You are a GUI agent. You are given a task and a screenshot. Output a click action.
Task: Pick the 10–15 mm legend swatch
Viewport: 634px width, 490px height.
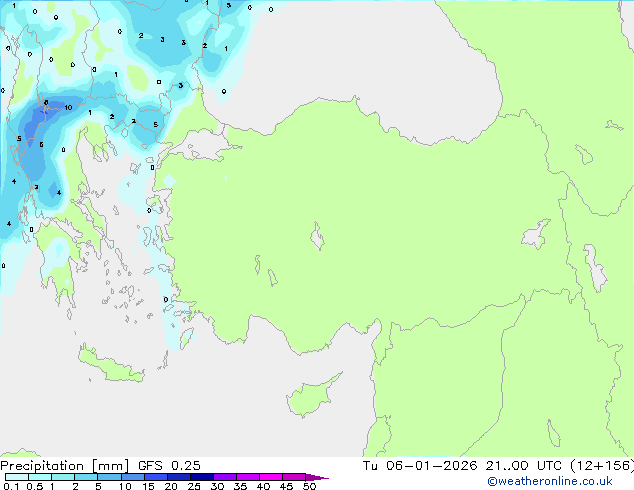tap(133, 477)
